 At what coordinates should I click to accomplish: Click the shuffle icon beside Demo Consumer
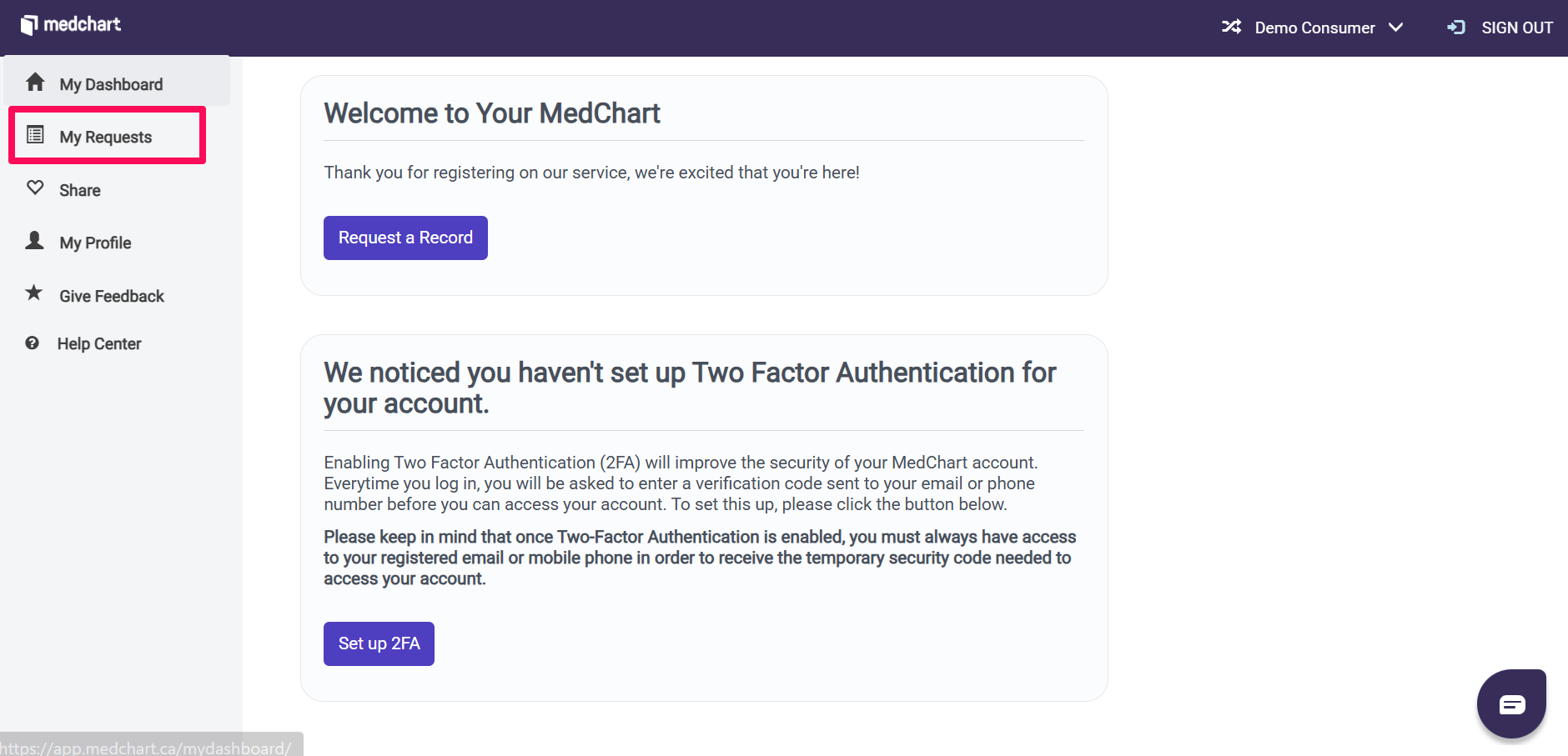[1231, 27]
